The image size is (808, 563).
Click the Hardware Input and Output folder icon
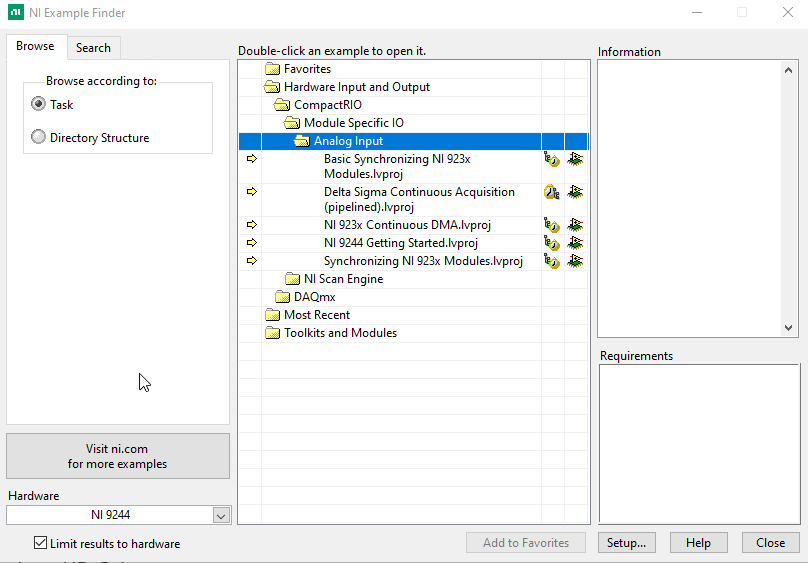(x=272, y=87)
